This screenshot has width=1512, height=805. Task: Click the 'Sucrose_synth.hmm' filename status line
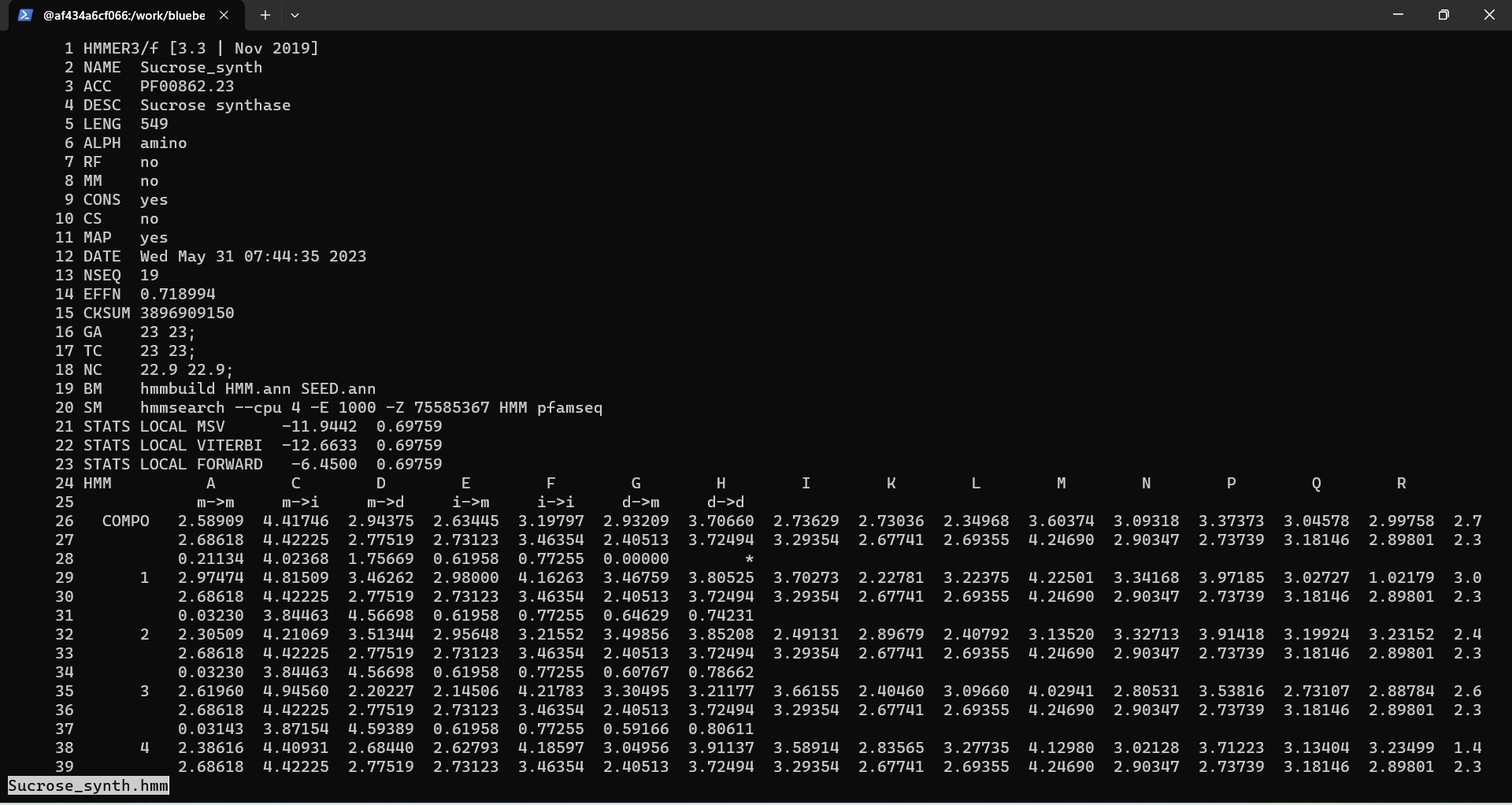pos(88,785)
